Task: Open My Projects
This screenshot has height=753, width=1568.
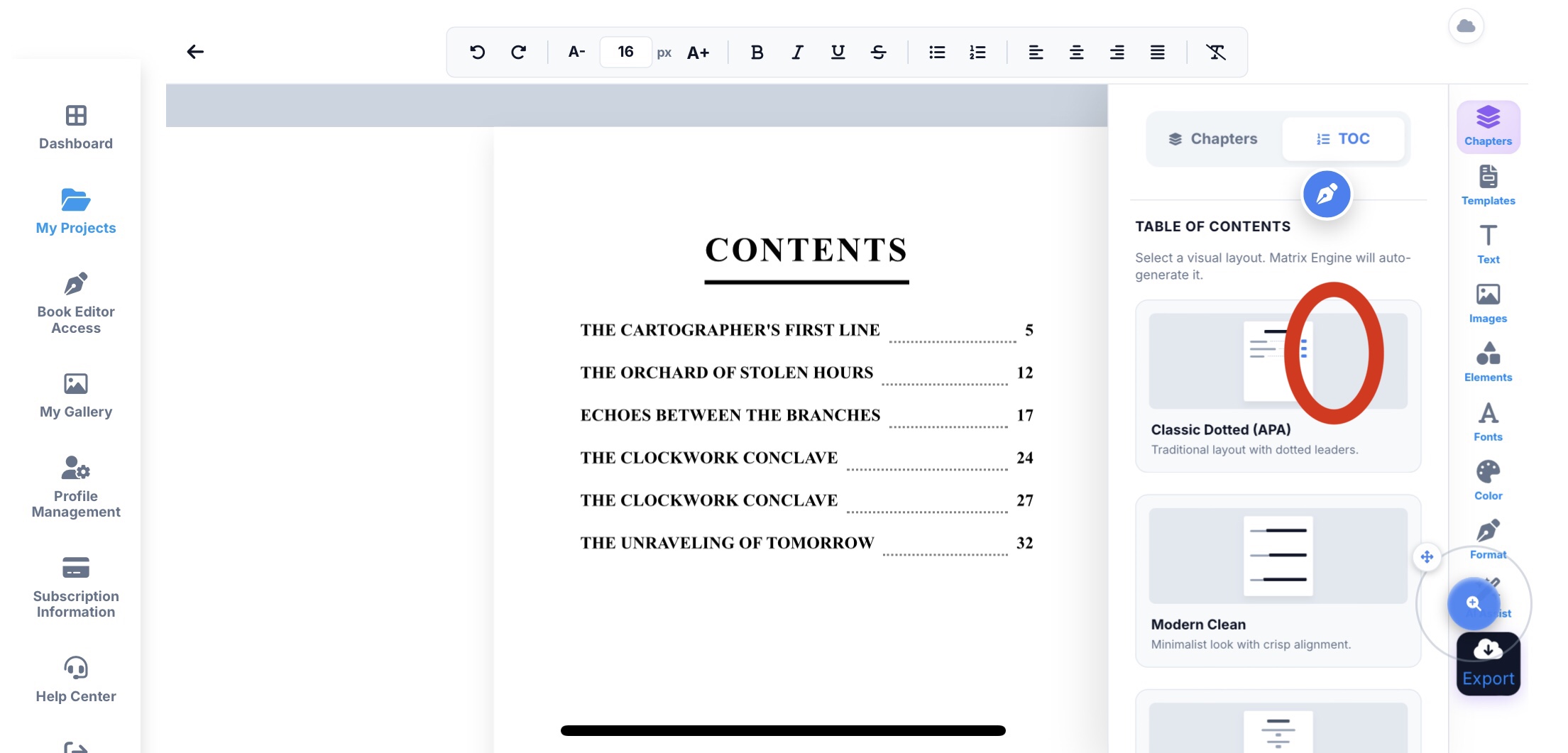Action: coord(76,211)
